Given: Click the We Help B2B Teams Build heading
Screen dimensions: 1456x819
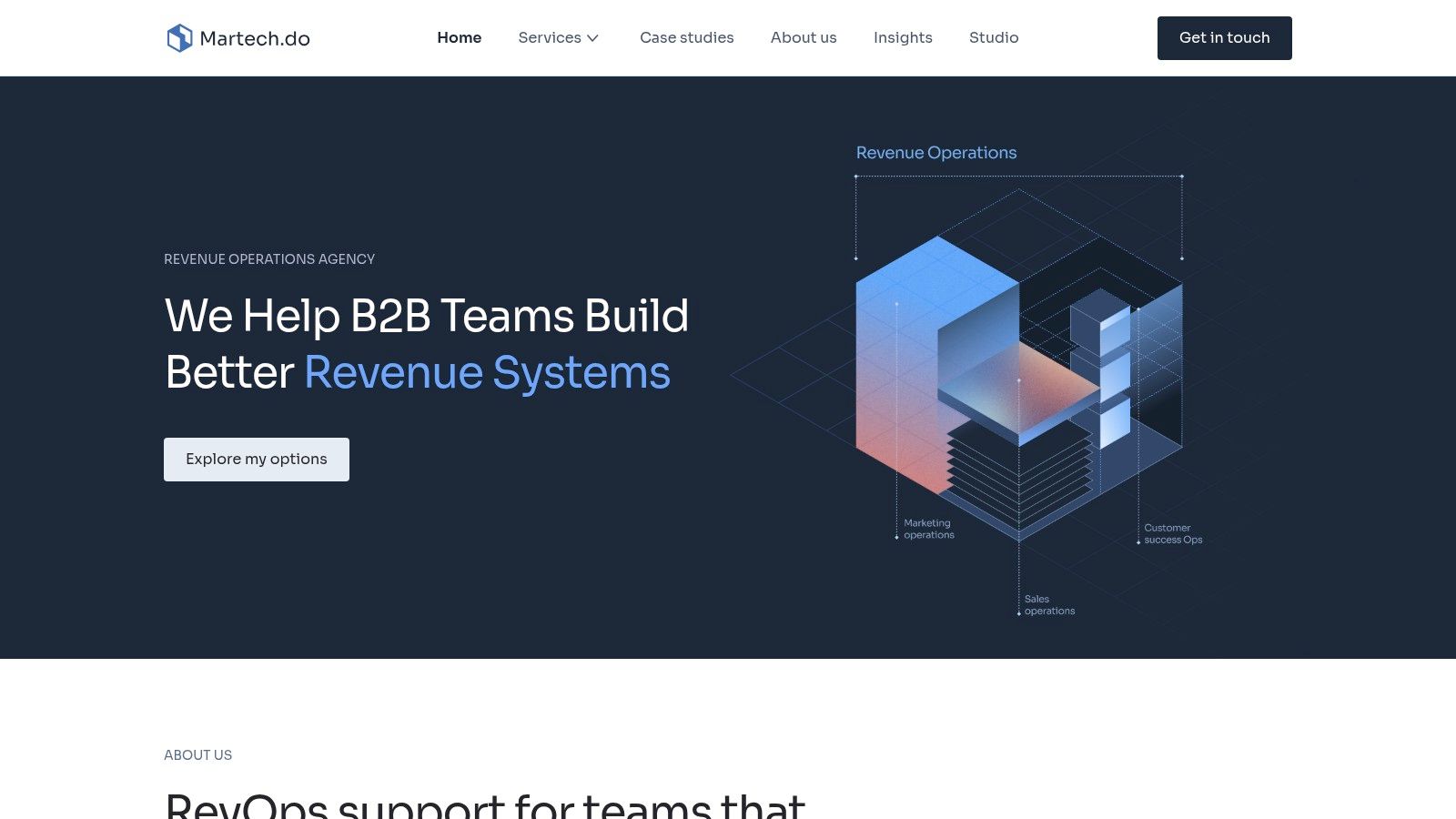Looking at the screenshot, I should pyautogui.click(x=427, y=316).
